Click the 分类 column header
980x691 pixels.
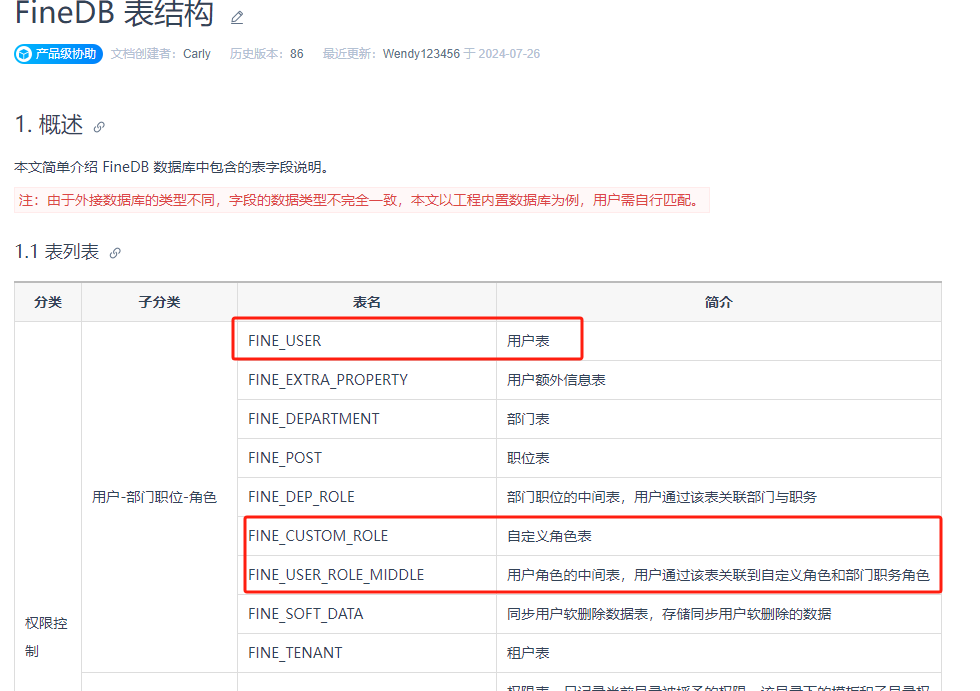(48, 302)
